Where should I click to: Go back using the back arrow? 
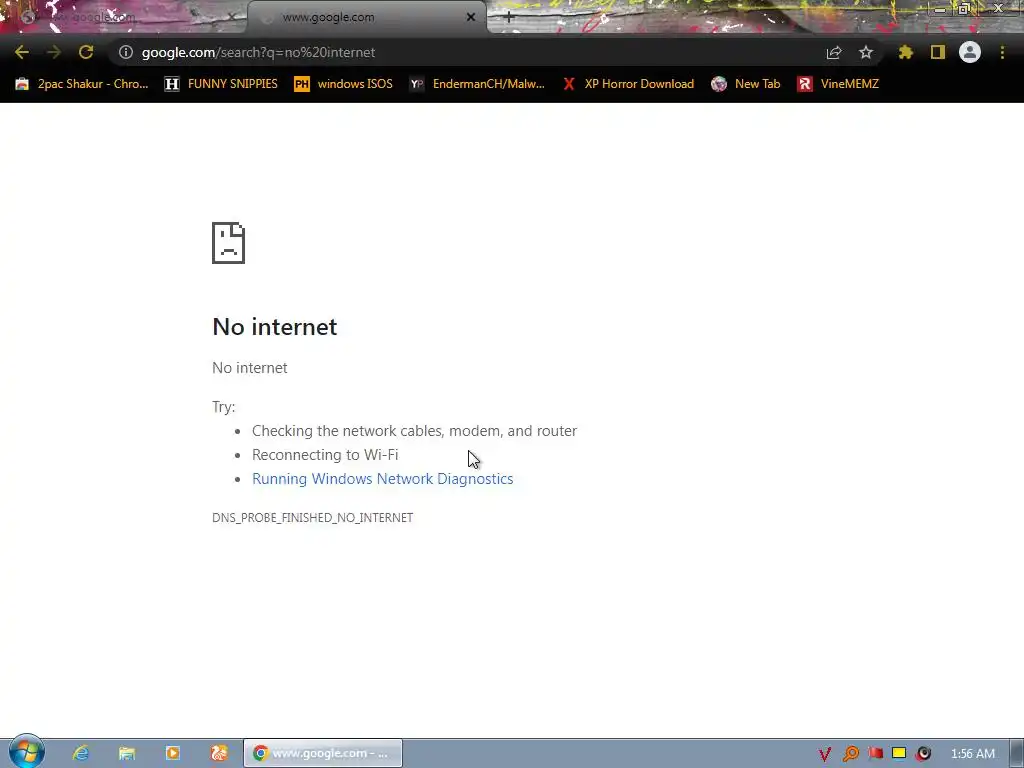22,52
